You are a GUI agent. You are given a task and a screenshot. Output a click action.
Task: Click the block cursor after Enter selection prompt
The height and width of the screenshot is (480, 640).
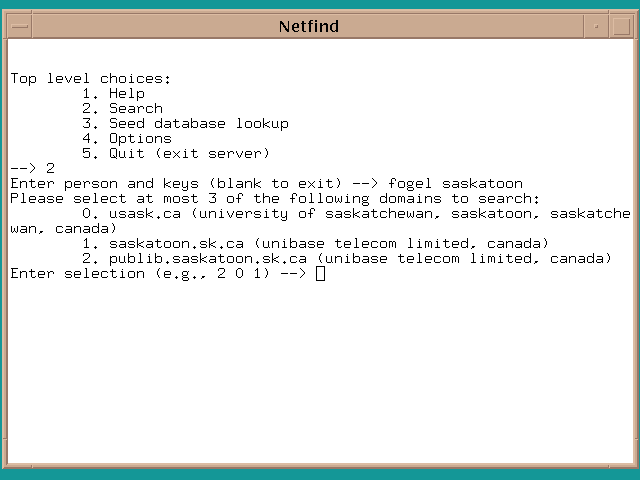320,274
